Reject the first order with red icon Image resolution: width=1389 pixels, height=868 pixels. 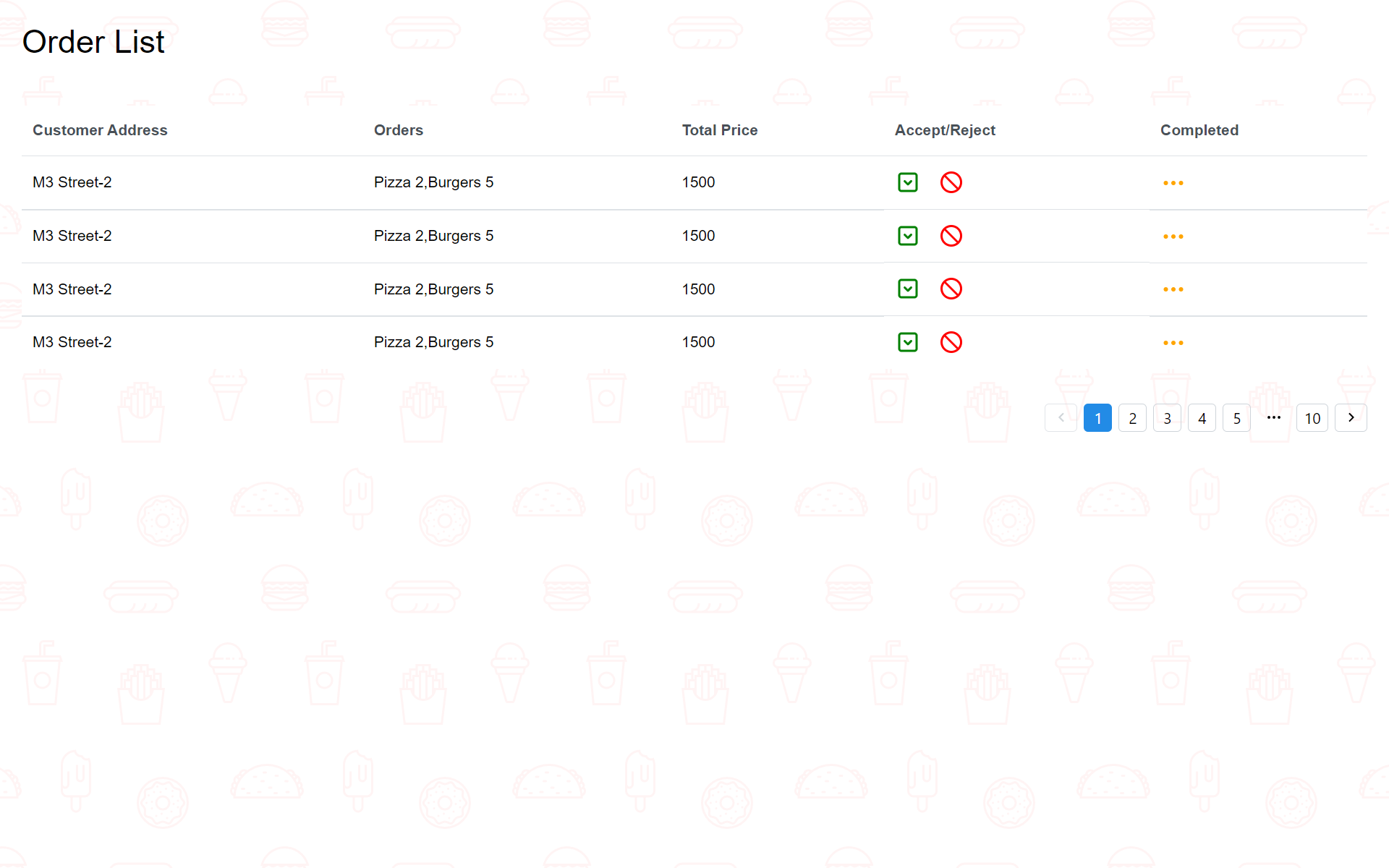click(951, 182)
